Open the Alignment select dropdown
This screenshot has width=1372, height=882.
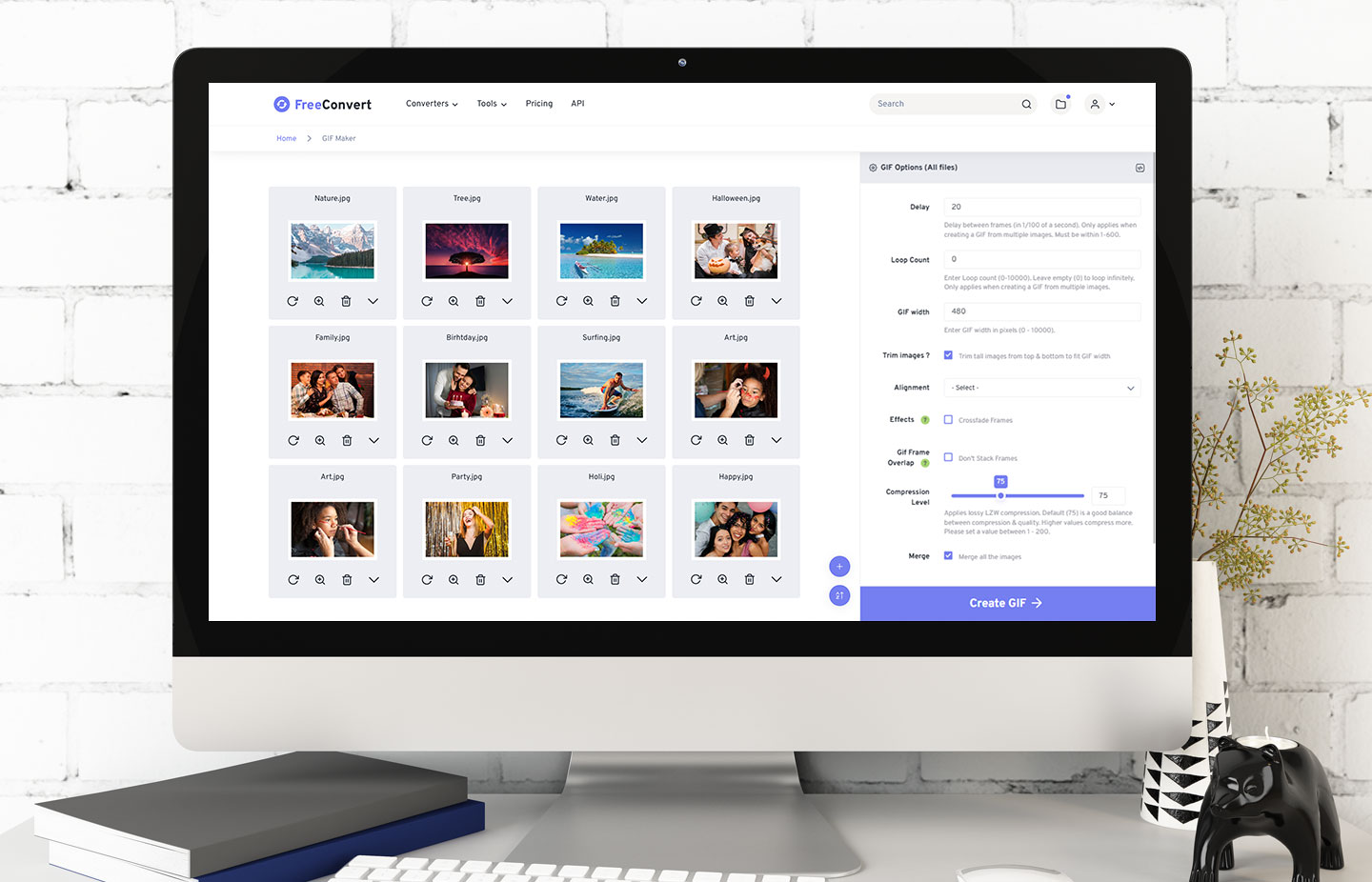click(x=1041, y=388)
